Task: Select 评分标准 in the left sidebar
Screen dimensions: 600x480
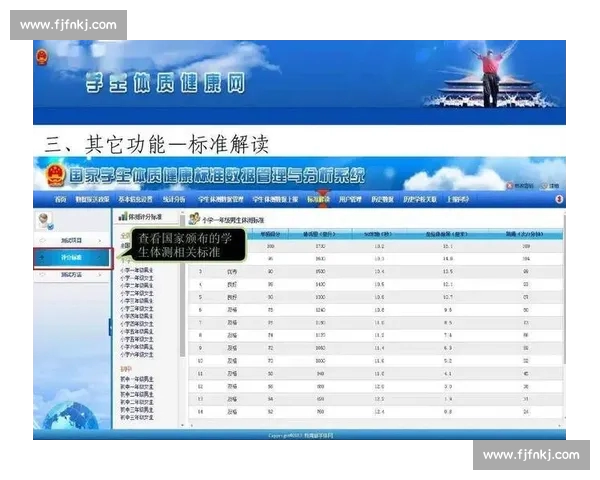Action: coord(71,258)
